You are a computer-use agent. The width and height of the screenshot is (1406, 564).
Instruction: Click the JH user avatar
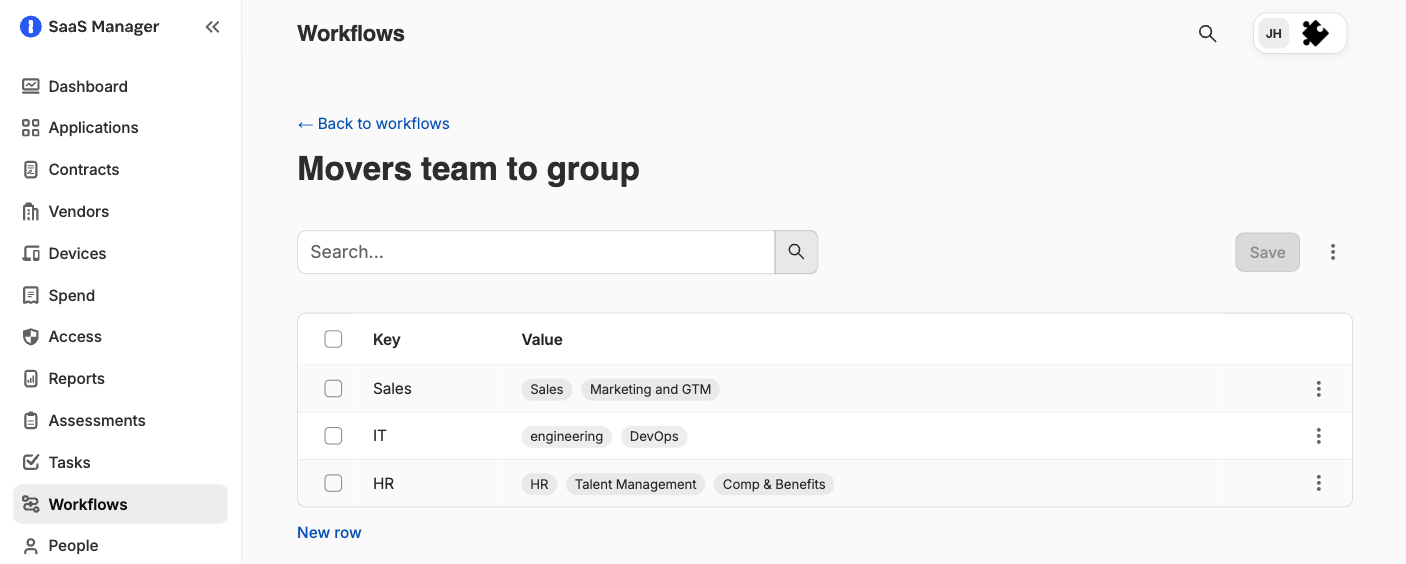tap(1274, 34)
